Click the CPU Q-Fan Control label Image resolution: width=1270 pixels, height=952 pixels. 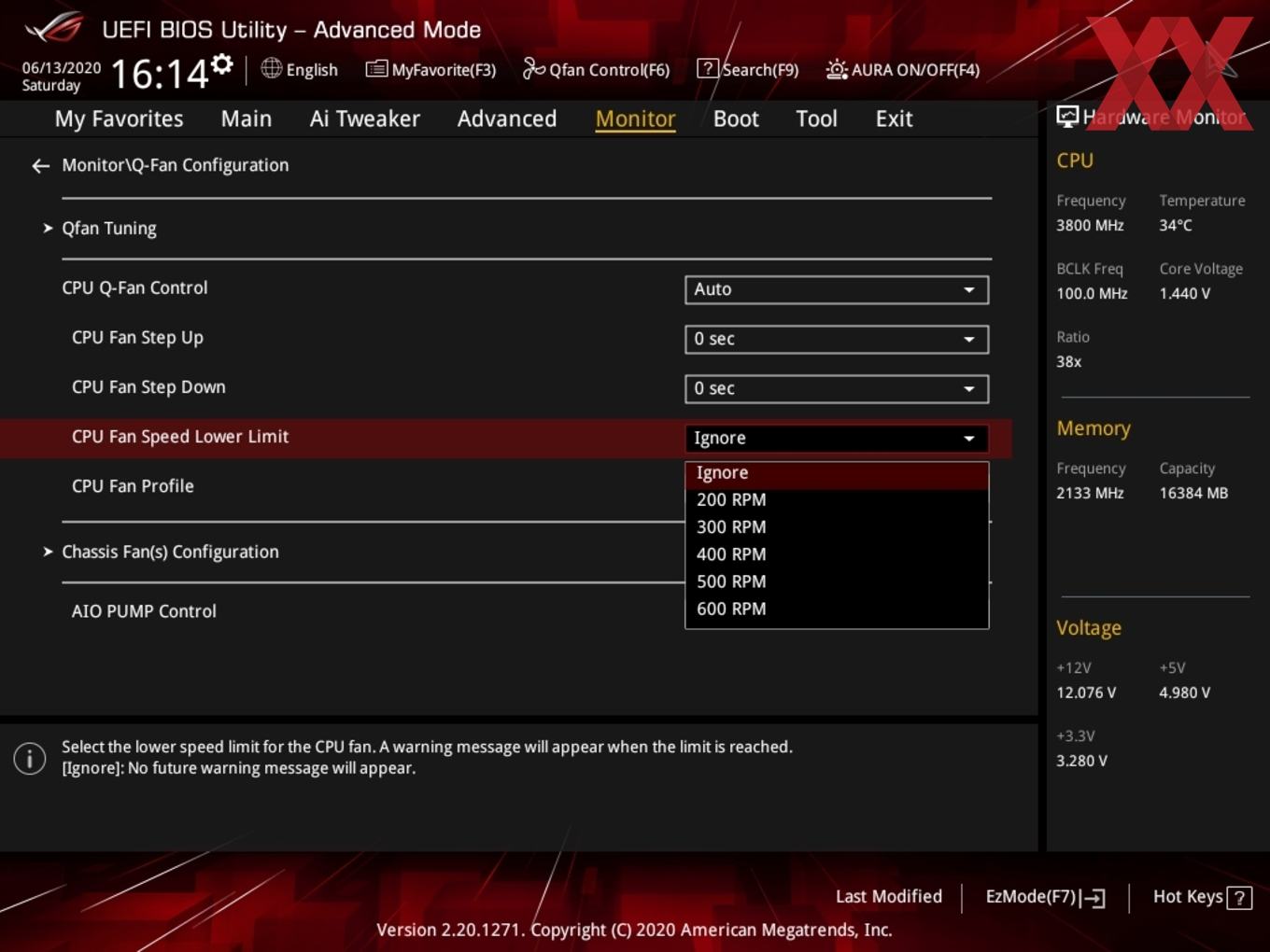(x=134, y=288)
